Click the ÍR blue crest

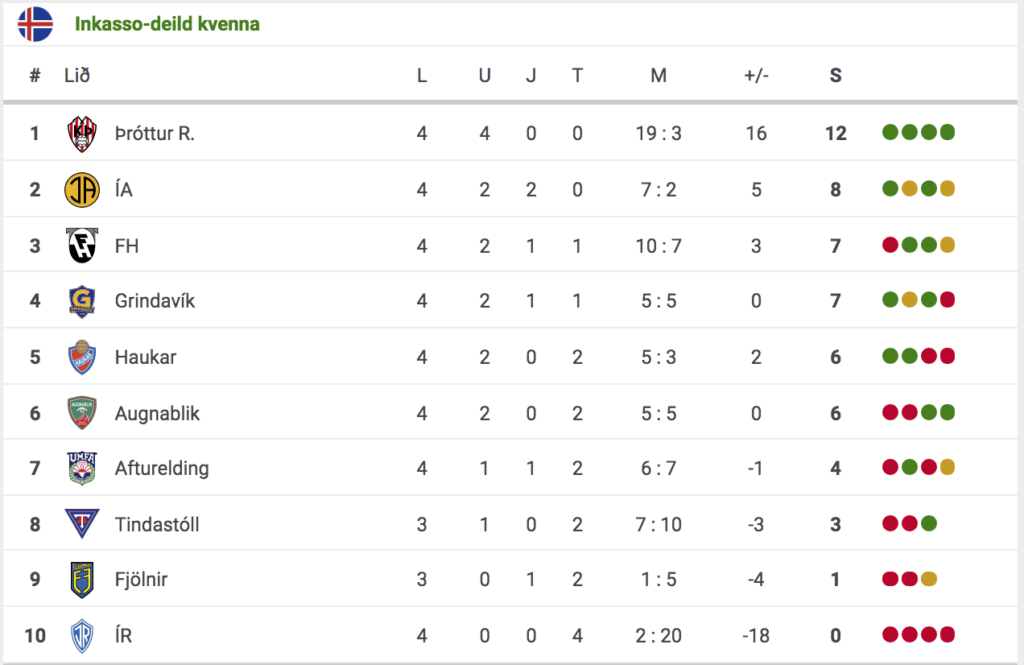[82, 636]
